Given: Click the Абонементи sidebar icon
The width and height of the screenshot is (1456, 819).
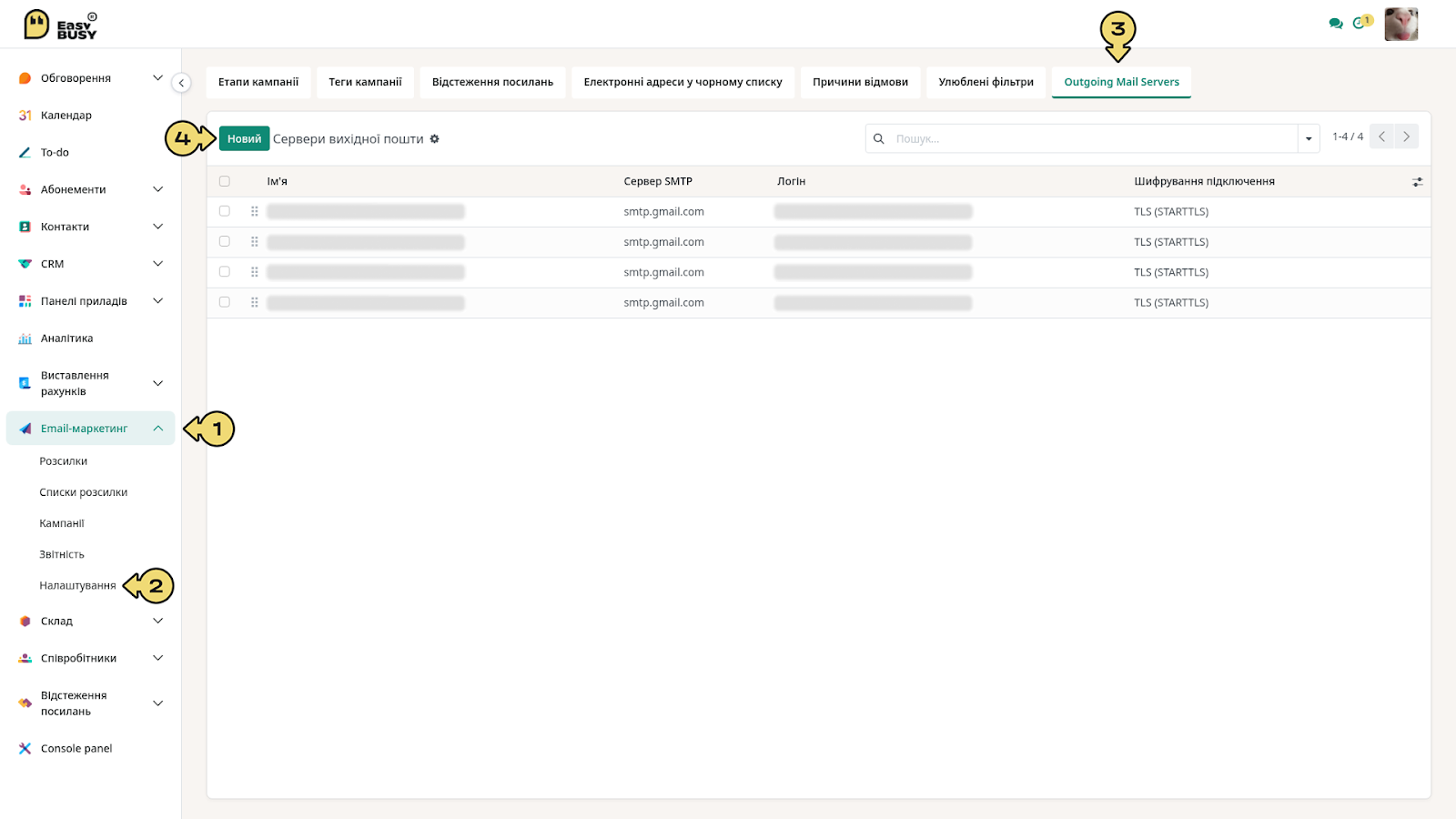Looking at the screenshot, I should [x=25, y=189].
